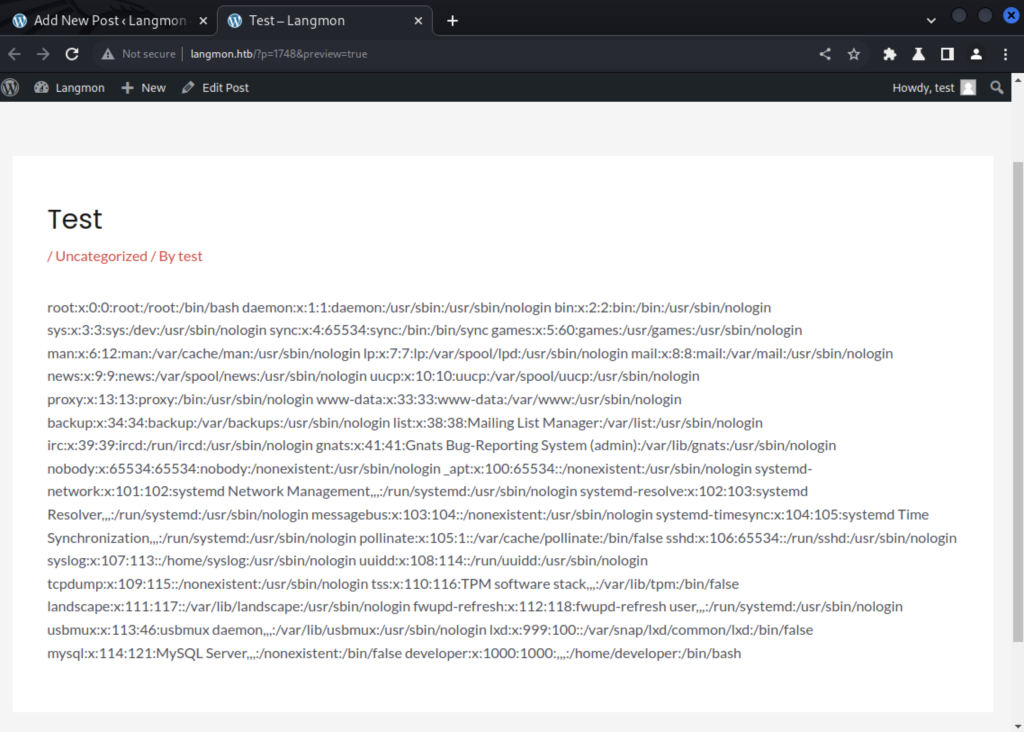Click the line starting Synchronization
This screenshot has width=1024, height=732.
tap(502, 538)
